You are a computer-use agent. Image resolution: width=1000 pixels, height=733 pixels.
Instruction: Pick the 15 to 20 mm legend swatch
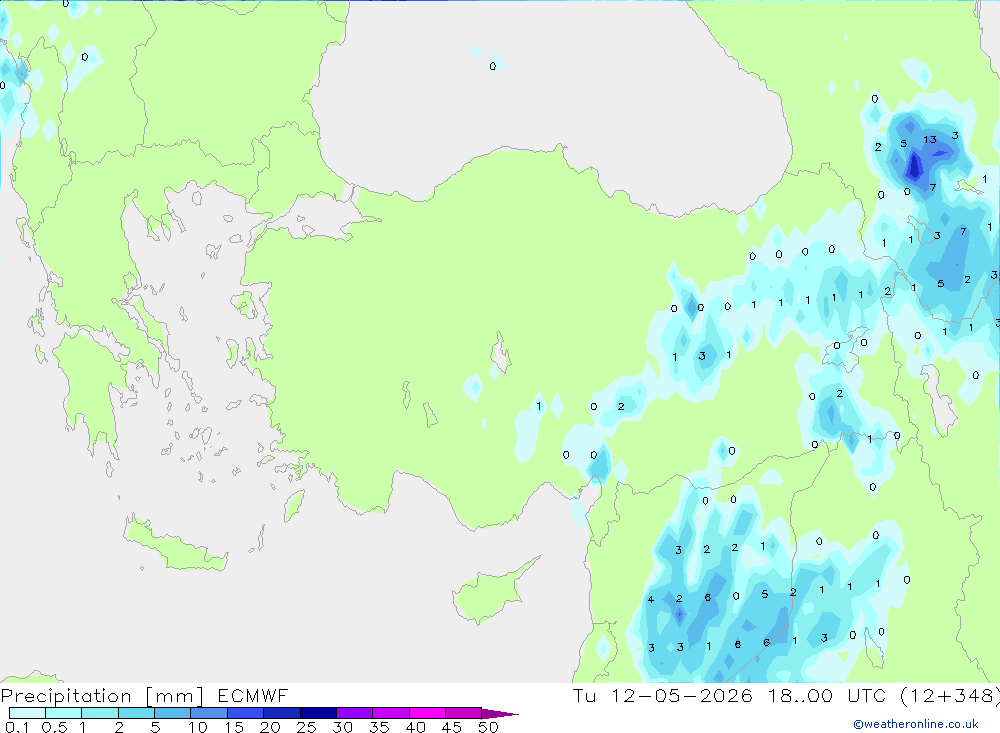click(246, 713)
